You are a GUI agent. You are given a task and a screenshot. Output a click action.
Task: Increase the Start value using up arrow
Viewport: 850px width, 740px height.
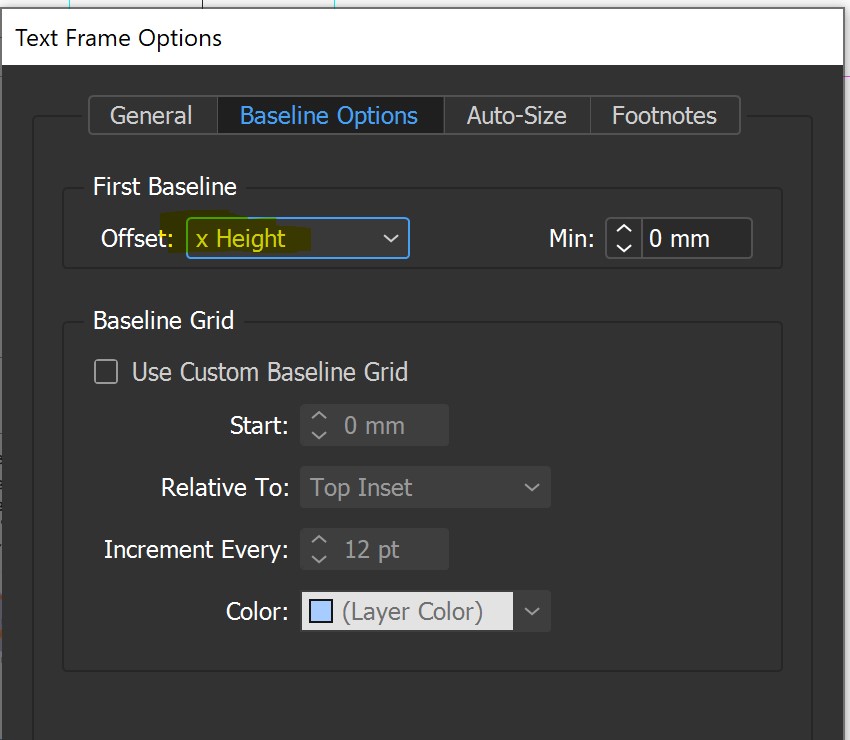[x=319, y=416]
